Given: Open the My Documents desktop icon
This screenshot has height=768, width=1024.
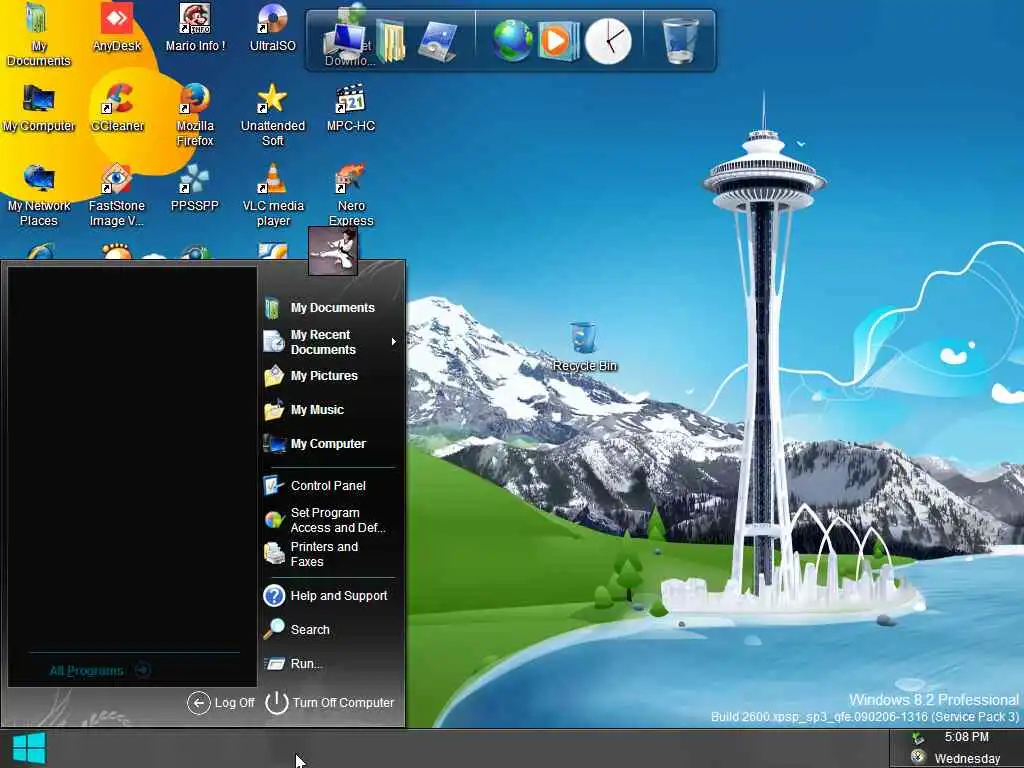Looking at the screenshot, I should (x=38, y=34).
